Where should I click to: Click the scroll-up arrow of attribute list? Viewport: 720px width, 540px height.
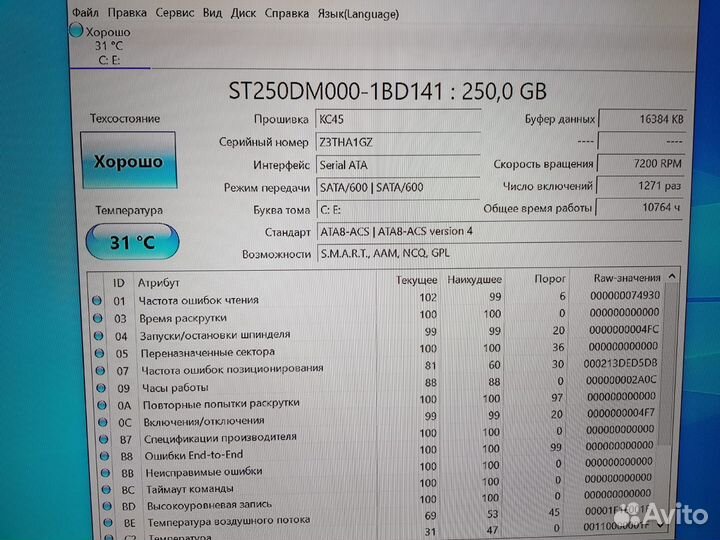tap(672, 276)
